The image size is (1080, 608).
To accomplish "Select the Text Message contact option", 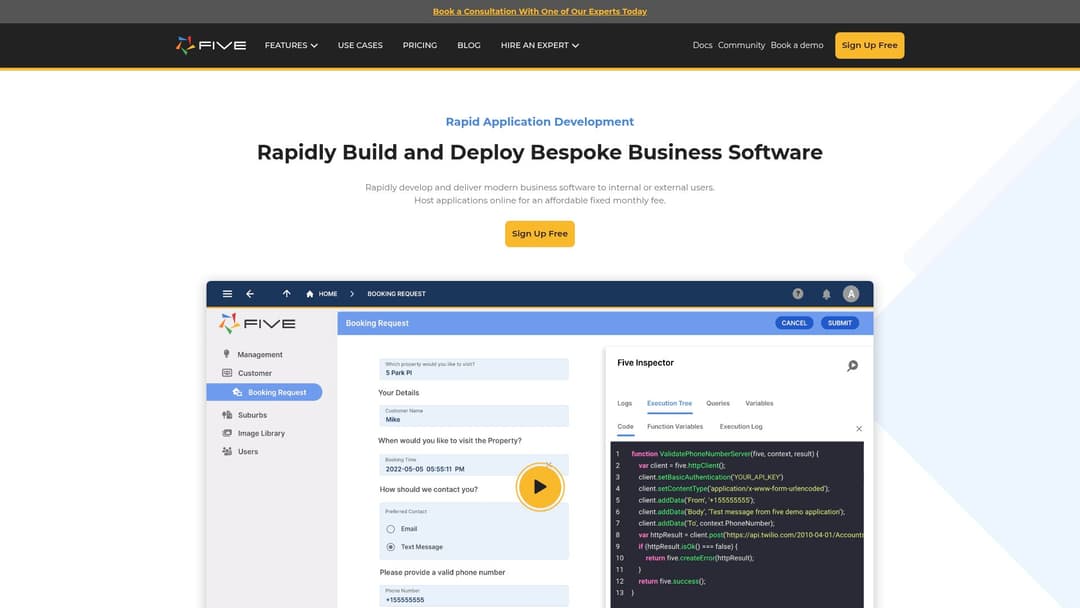I will (x=391, y=547).
